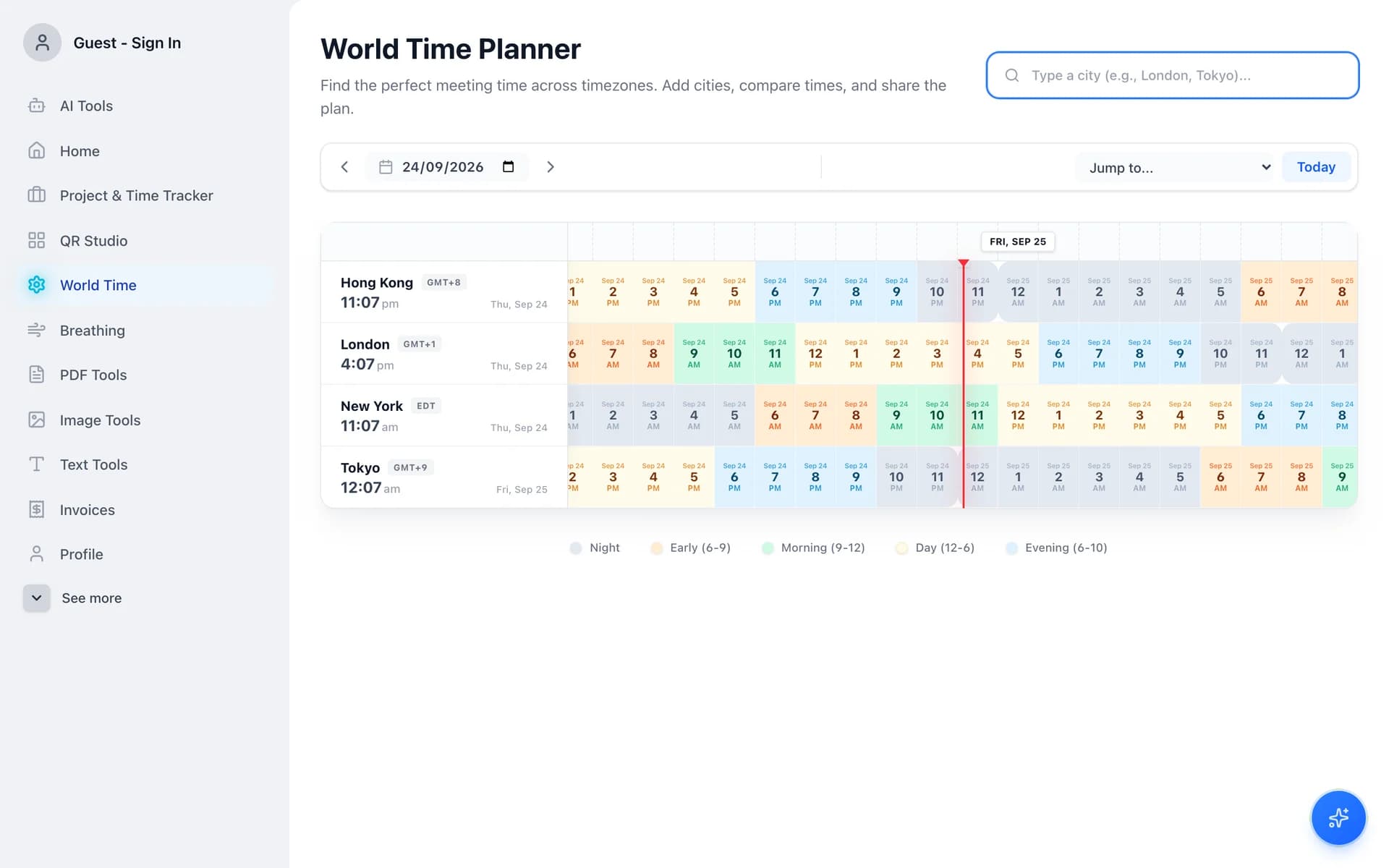Click the search magnifier icon
The height and width of the screenshot is (868, 1389).
[1012, 75]
